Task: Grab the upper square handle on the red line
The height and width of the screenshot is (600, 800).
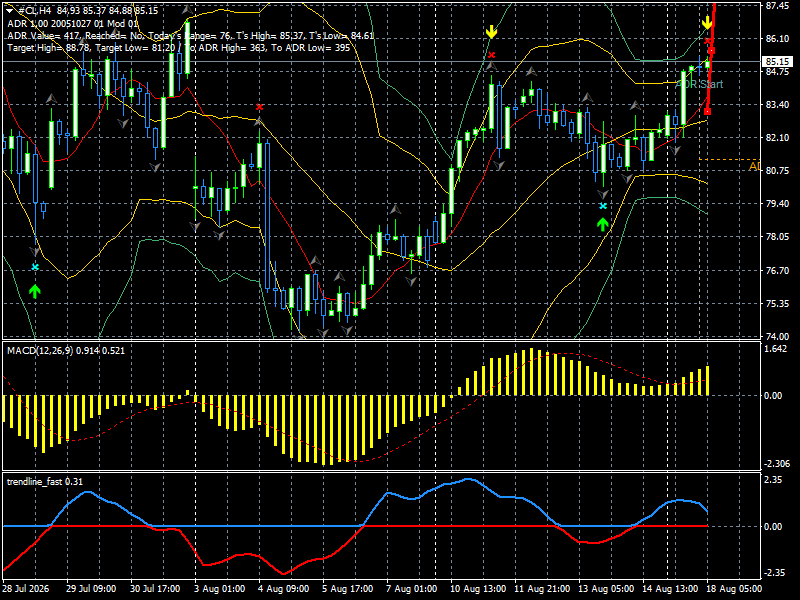Action: (711, 51)
